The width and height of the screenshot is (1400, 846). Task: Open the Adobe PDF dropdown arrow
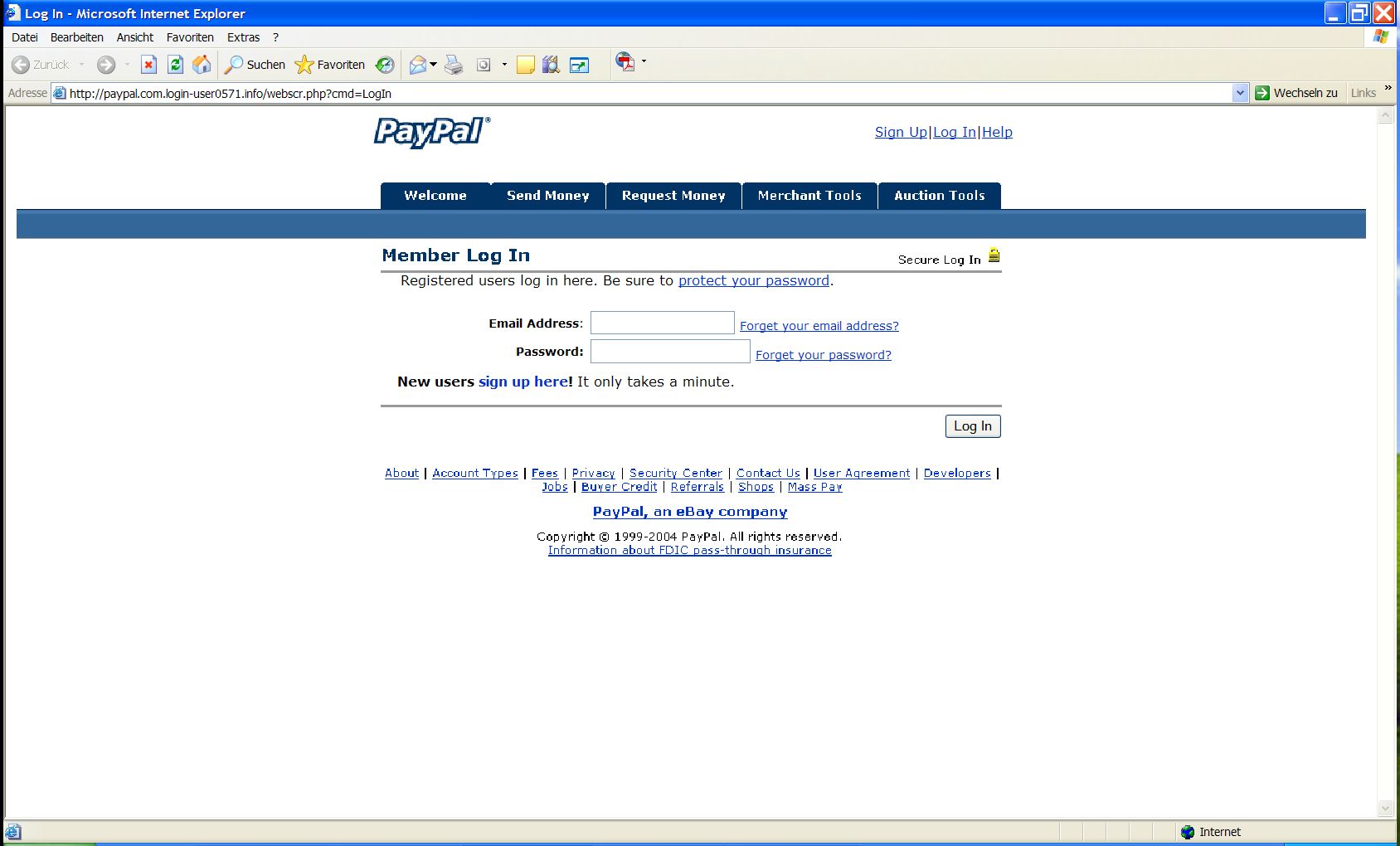[644, 61]
